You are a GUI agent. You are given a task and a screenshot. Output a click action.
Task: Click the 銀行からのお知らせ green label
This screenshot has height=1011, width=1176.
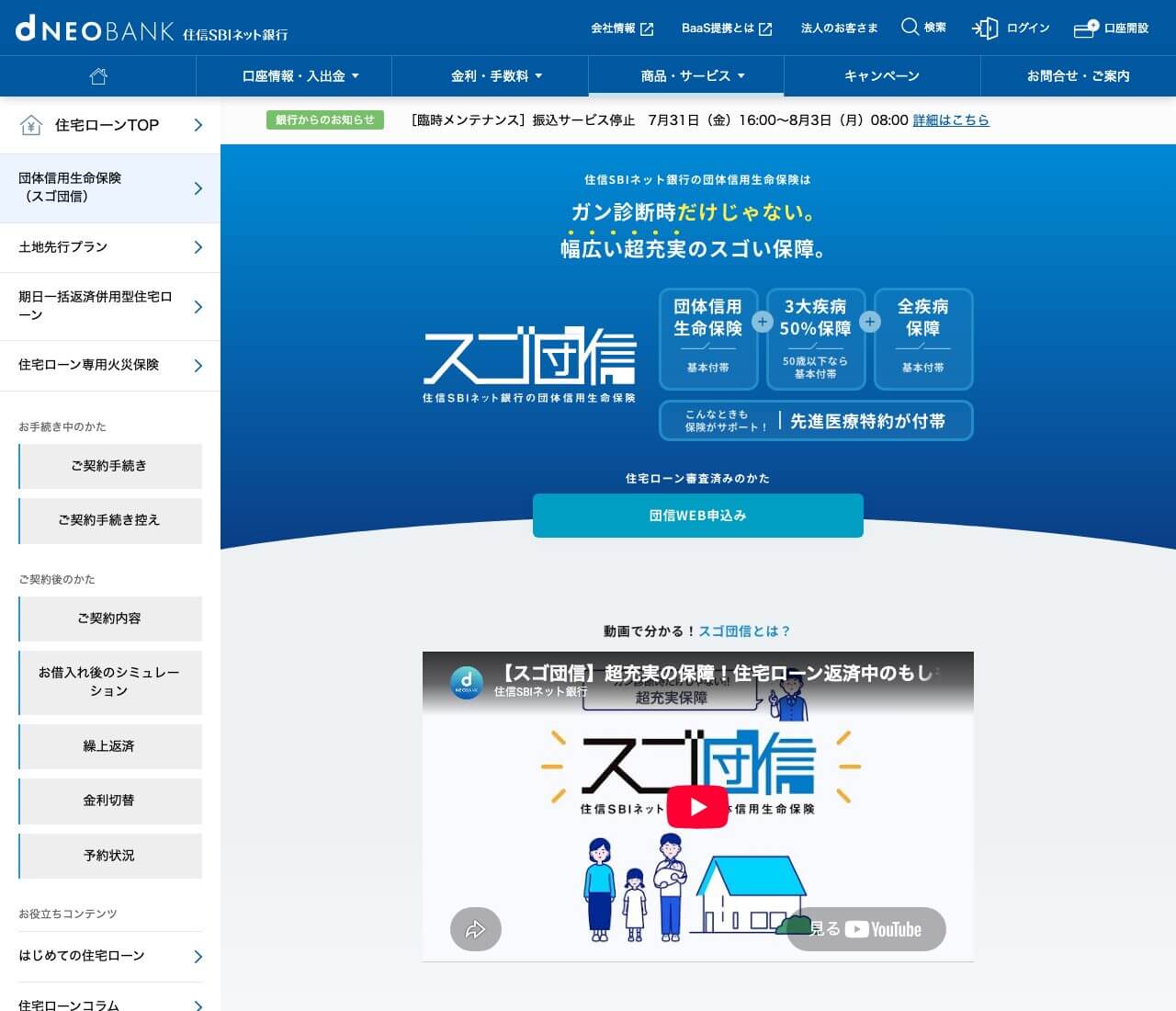pos(325,120)
